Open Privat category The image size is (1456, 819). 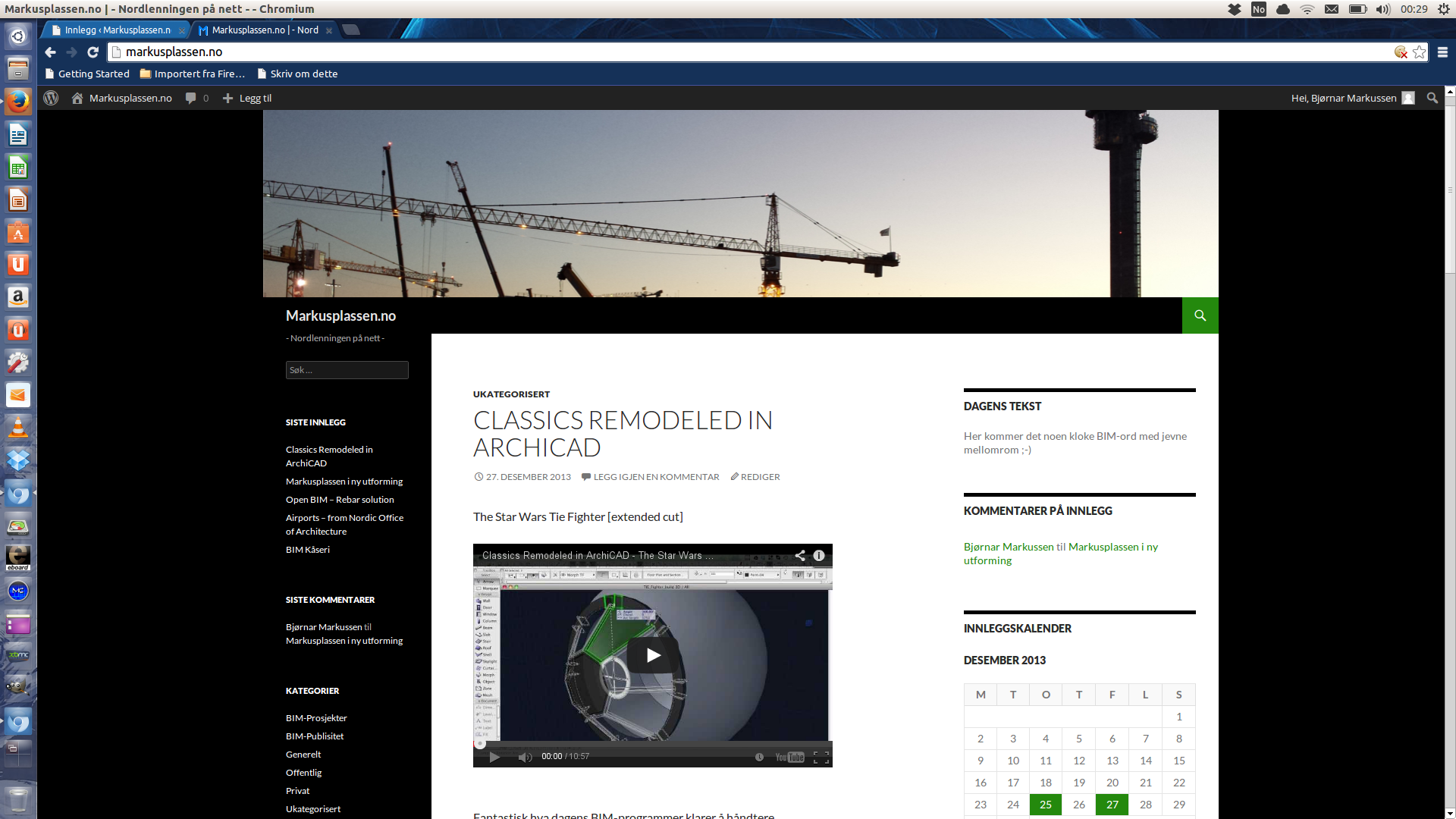pos(297,791)
